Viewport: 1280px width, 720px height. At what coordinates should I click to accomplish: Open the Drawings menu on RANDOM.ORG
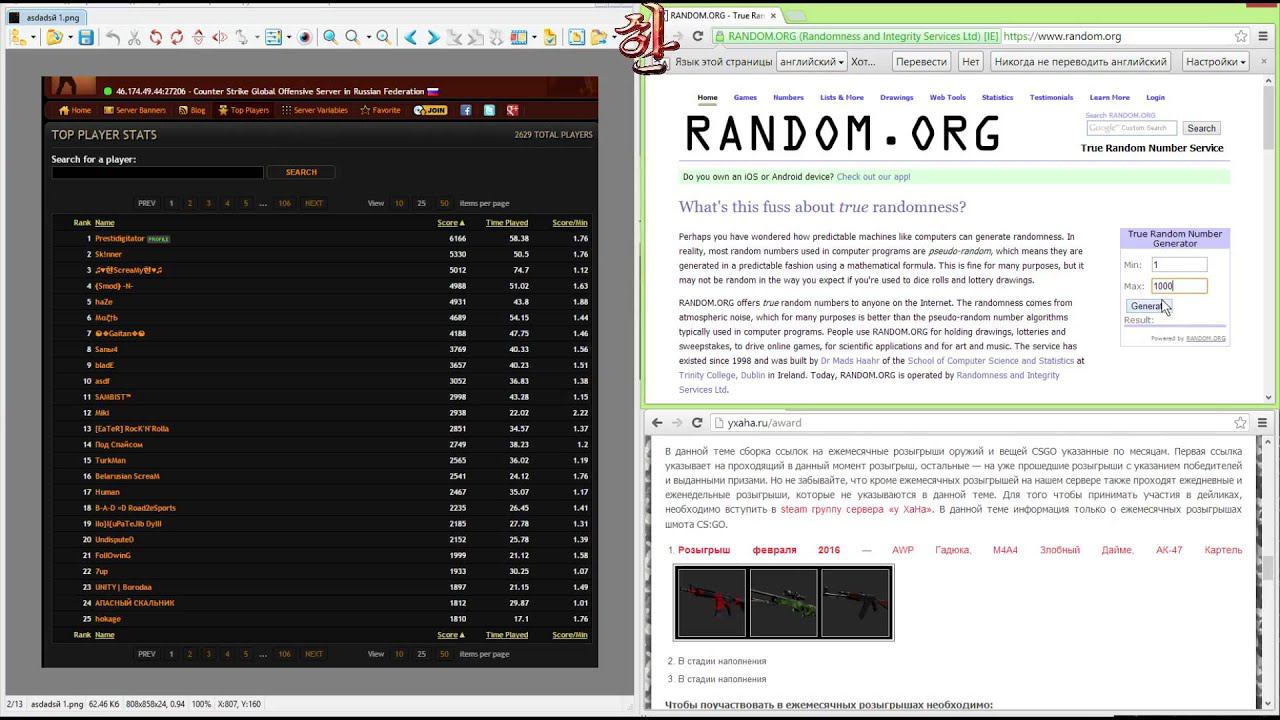pos(897,98)
